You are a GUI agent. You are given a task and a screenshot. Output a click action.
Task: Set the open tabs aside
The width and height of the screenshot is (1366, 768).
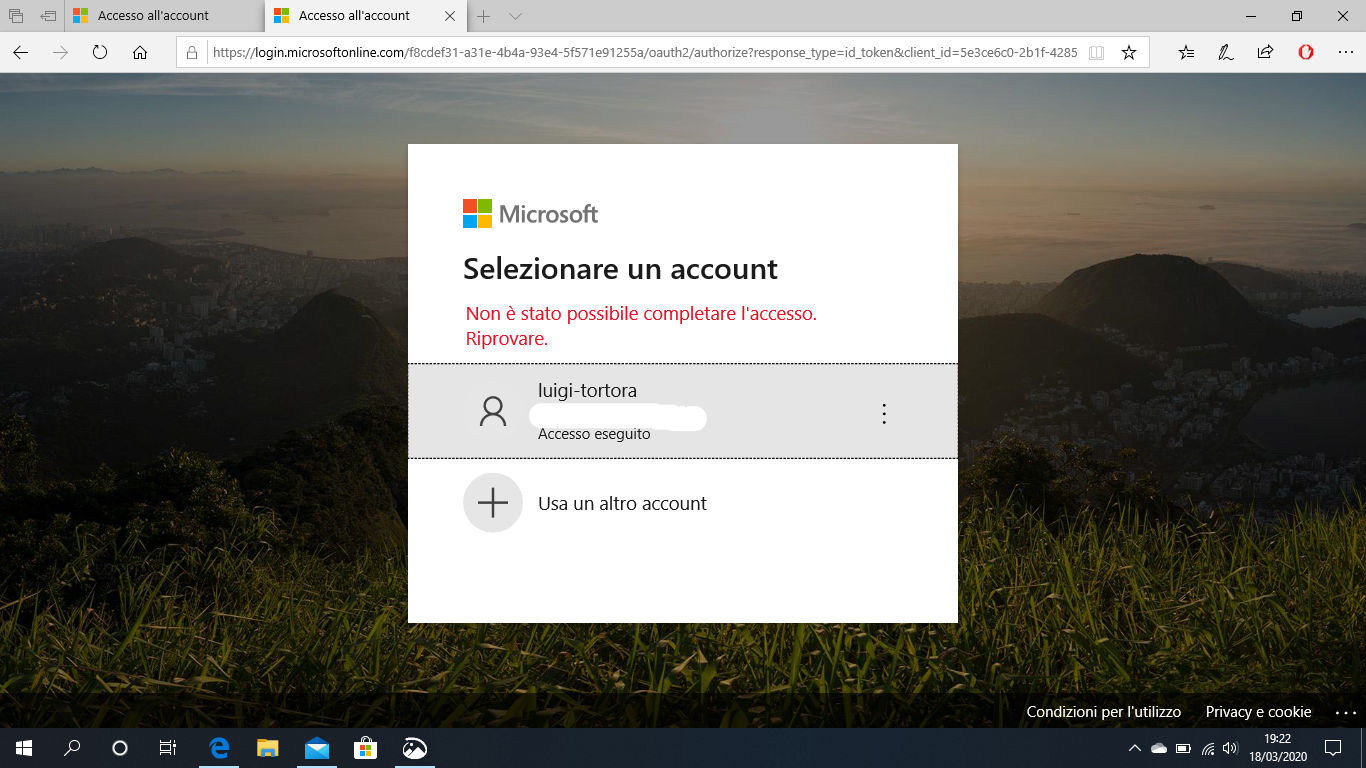[48, 16]
